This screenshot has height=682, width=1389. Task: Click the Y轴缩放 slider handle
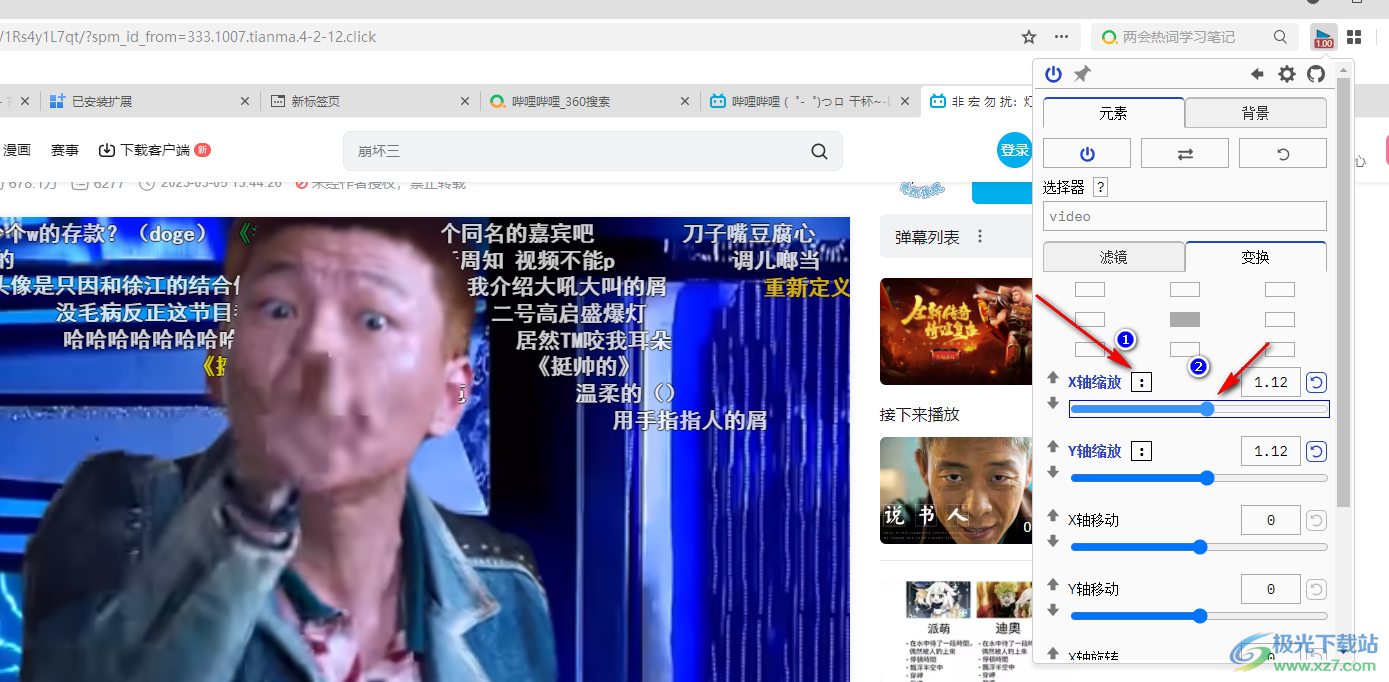coord(1207,478)
